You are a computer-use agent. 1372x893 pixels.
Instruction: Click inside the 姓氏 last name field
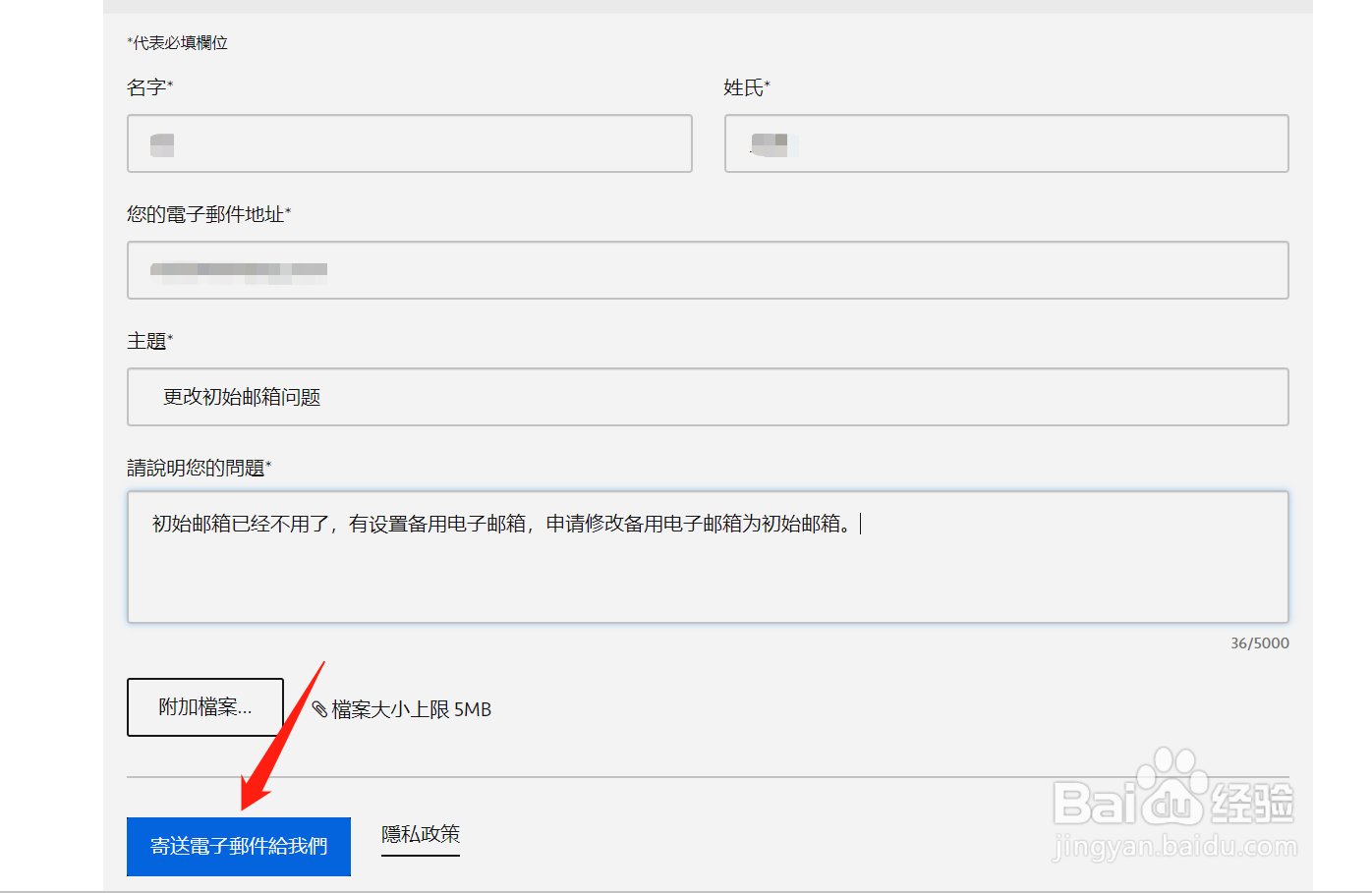[x=1006, y=143]
